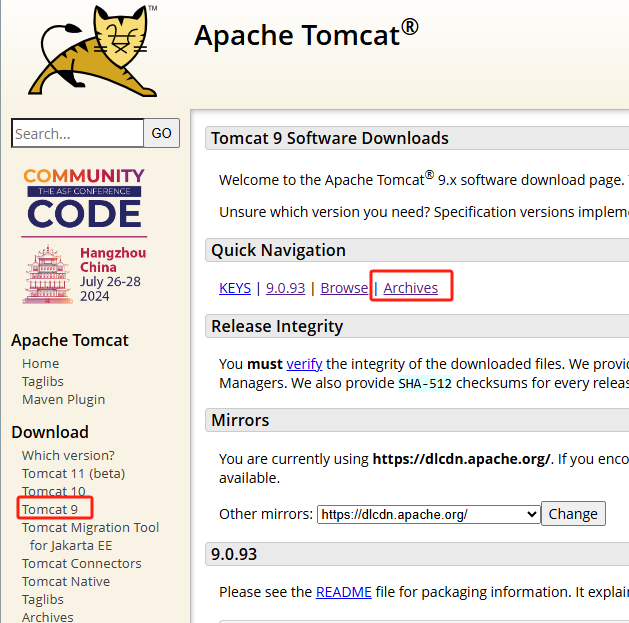Screen dimensions: 629x623
Task: Click the Apache Tomcat page title
Action: pyautogui.click(x=306, y=35)
